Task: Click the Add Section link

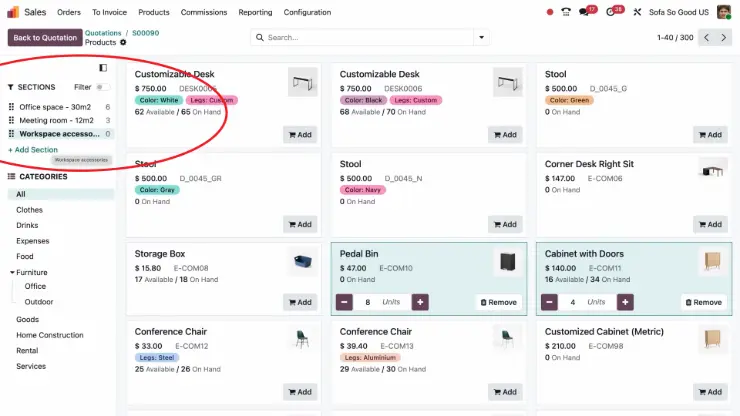Action: pos(33,150)
